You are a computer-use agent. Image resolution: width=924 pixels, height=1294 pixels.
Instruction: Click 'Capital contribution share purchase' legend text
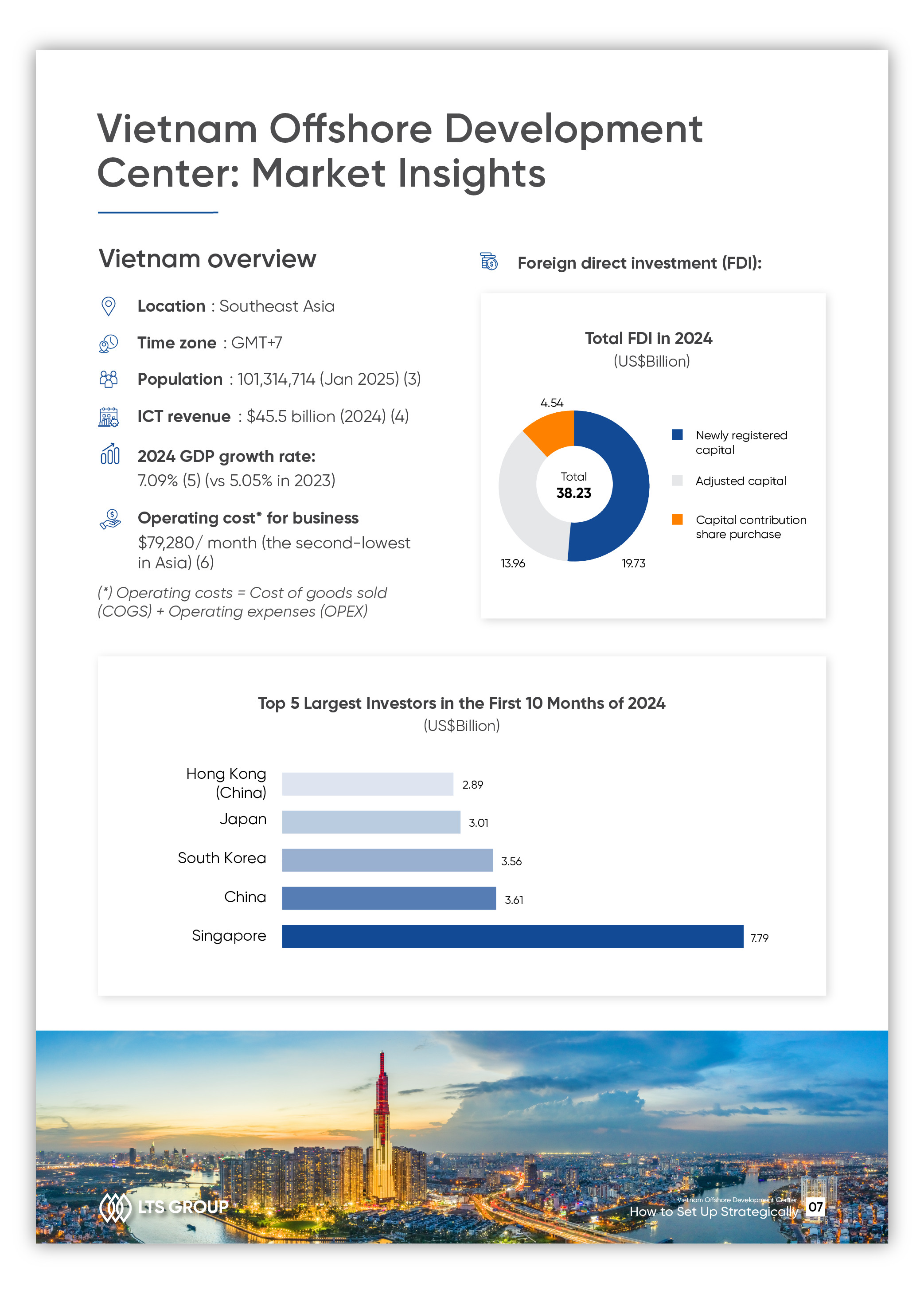(751, 527)
